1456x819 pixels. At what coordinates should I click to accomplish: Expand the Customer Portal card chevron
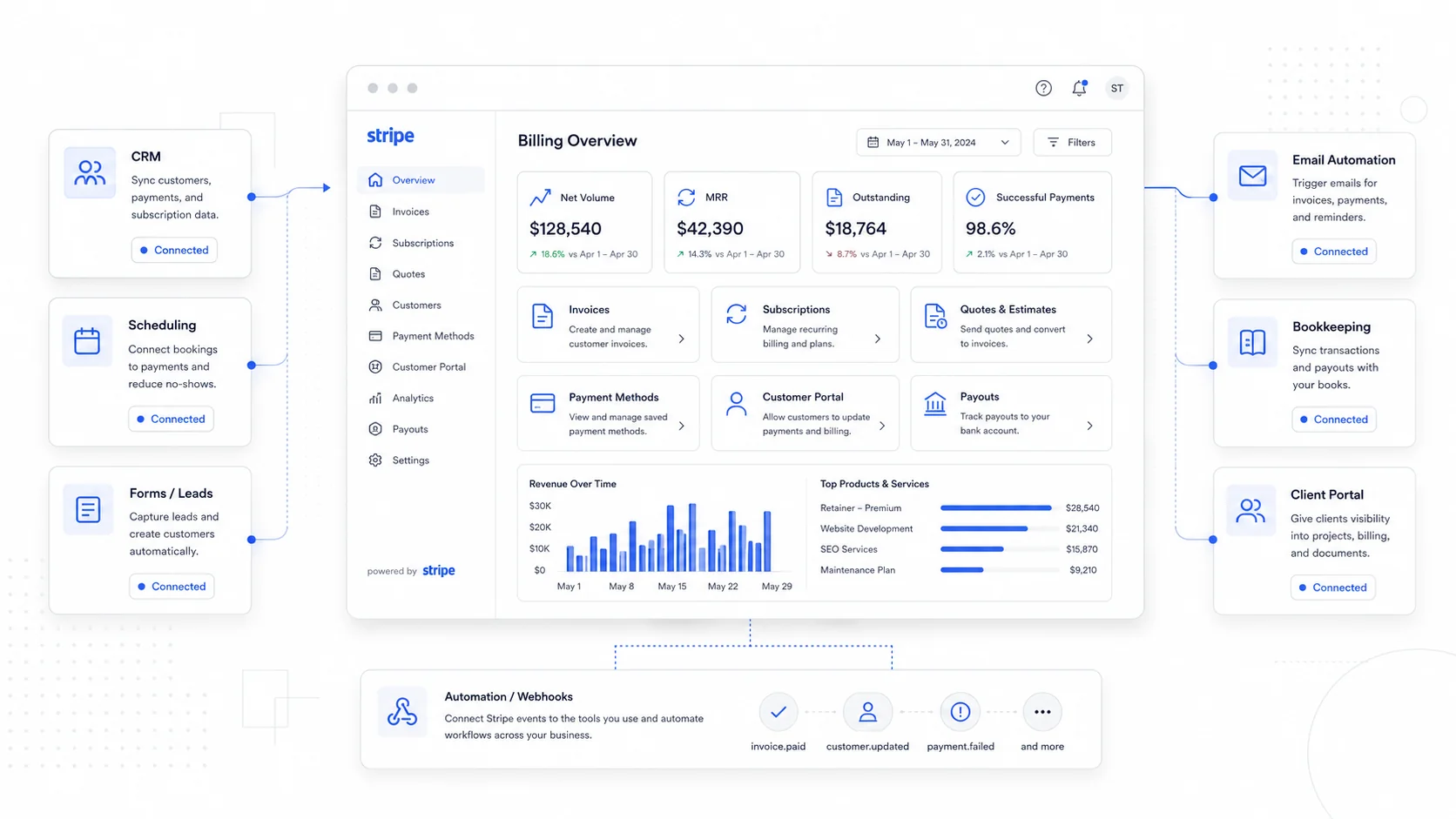point(882,426)
